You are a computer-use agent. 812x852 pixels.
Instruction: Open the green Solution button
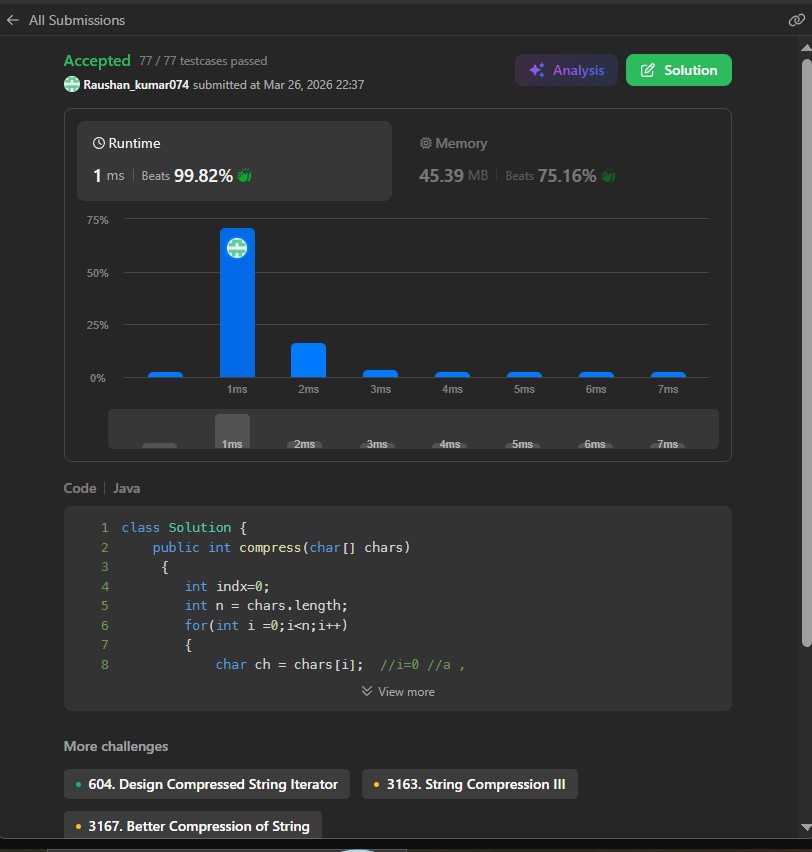coord(678,70)
